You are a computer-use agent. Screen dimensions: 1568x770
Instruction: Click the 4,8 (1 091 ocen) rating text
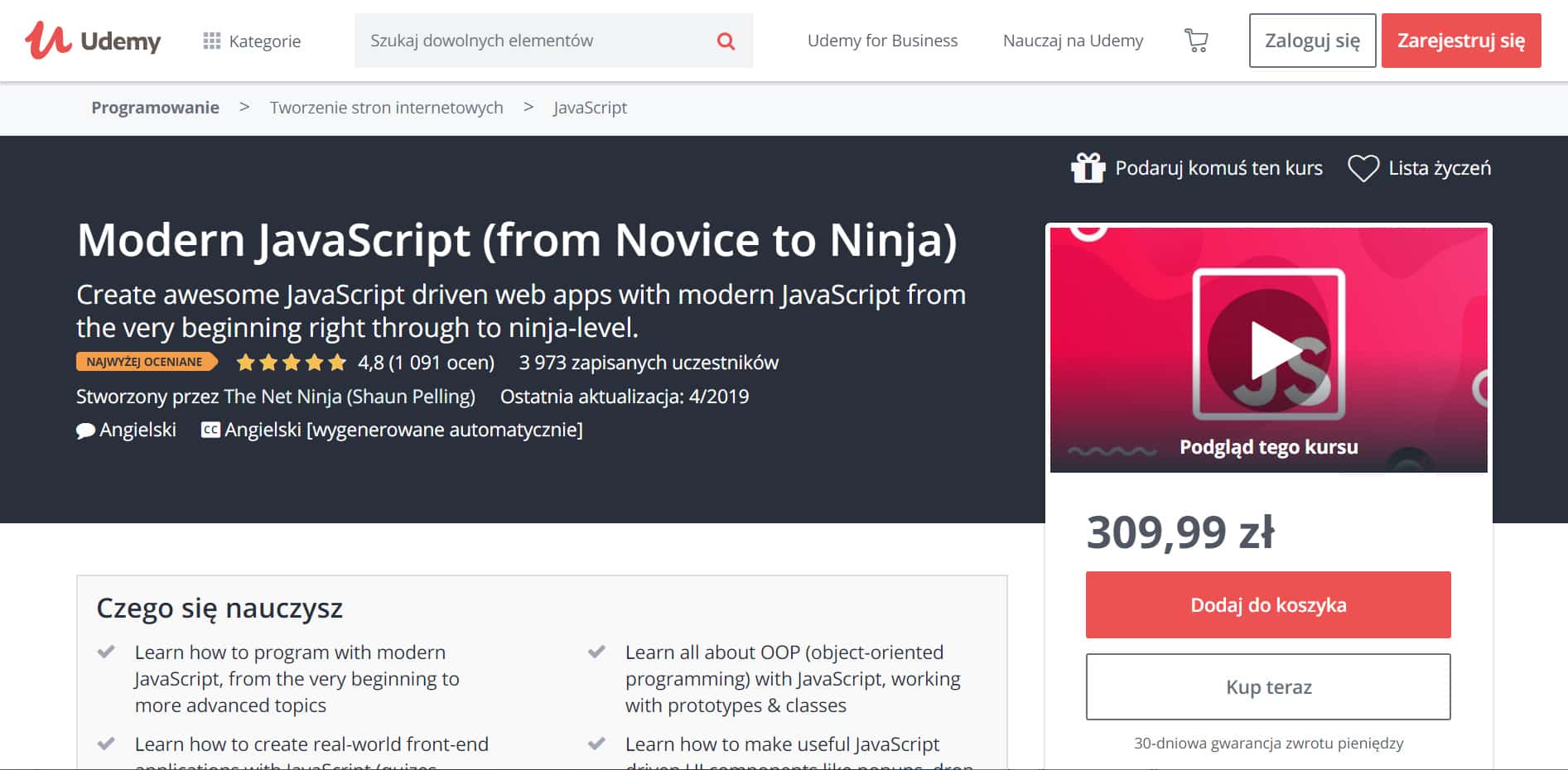coord(426,363)
